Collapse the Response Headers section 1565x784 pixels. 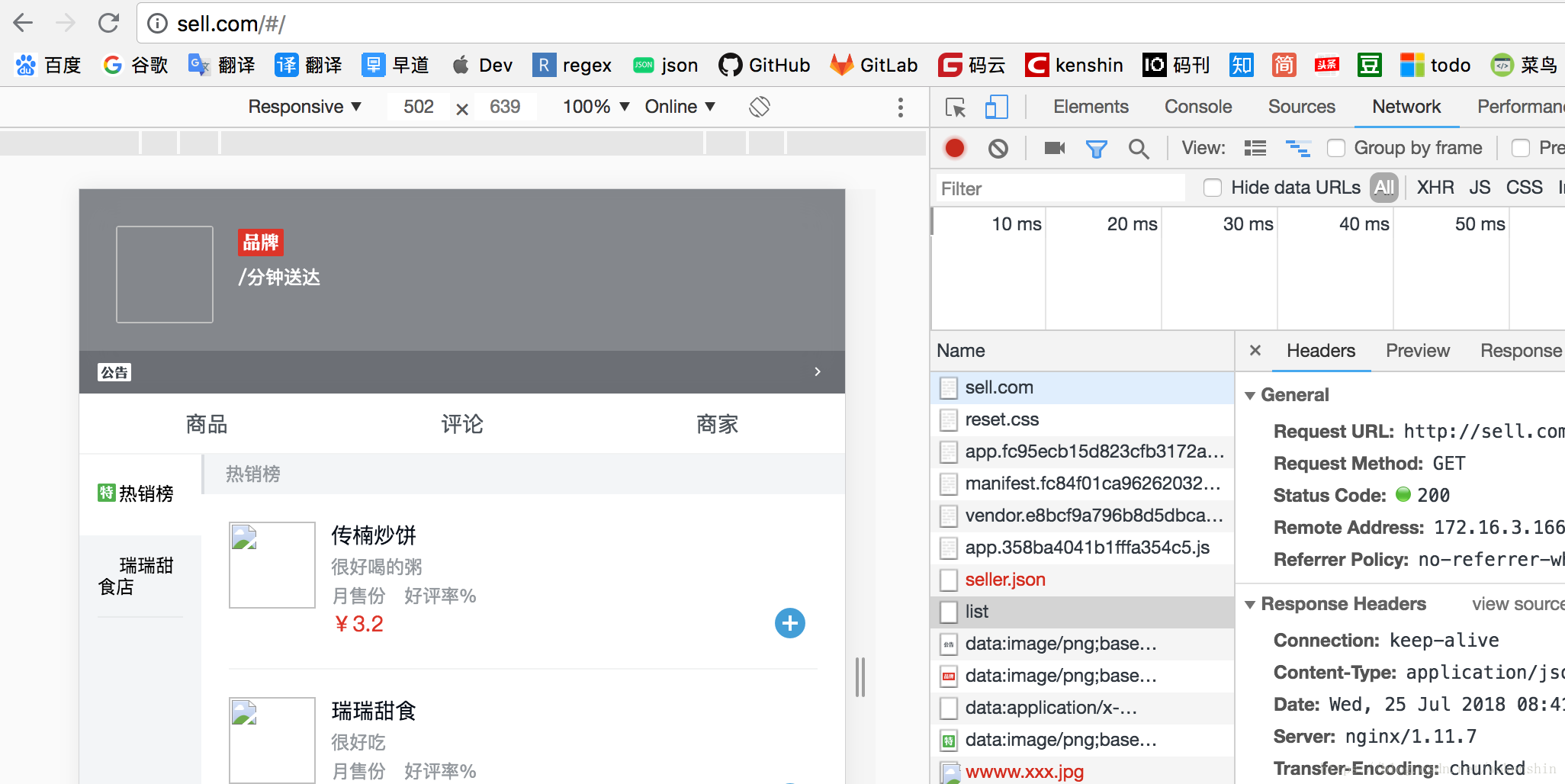(x=1250, y=604)
